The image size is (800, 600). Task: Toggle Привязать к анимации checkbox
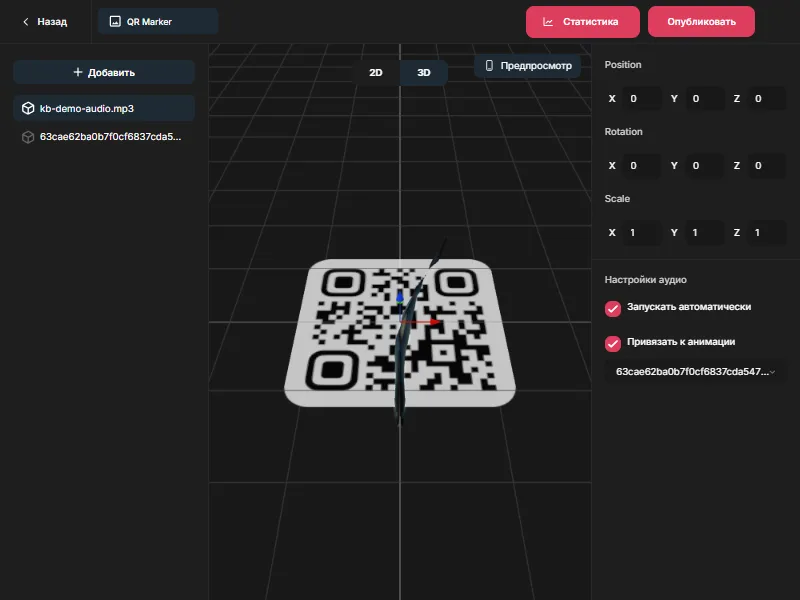(613, 343)
